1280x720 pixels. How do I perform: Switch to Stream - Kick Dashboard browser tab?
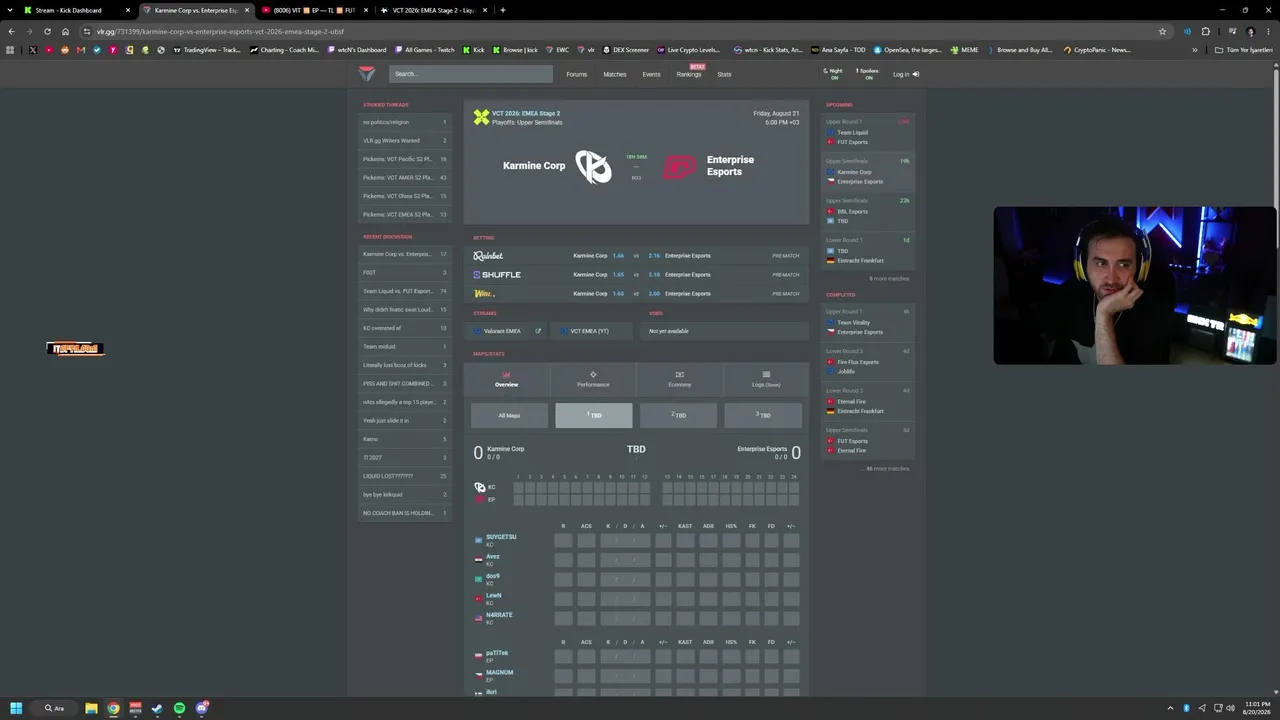coord(76,10)
